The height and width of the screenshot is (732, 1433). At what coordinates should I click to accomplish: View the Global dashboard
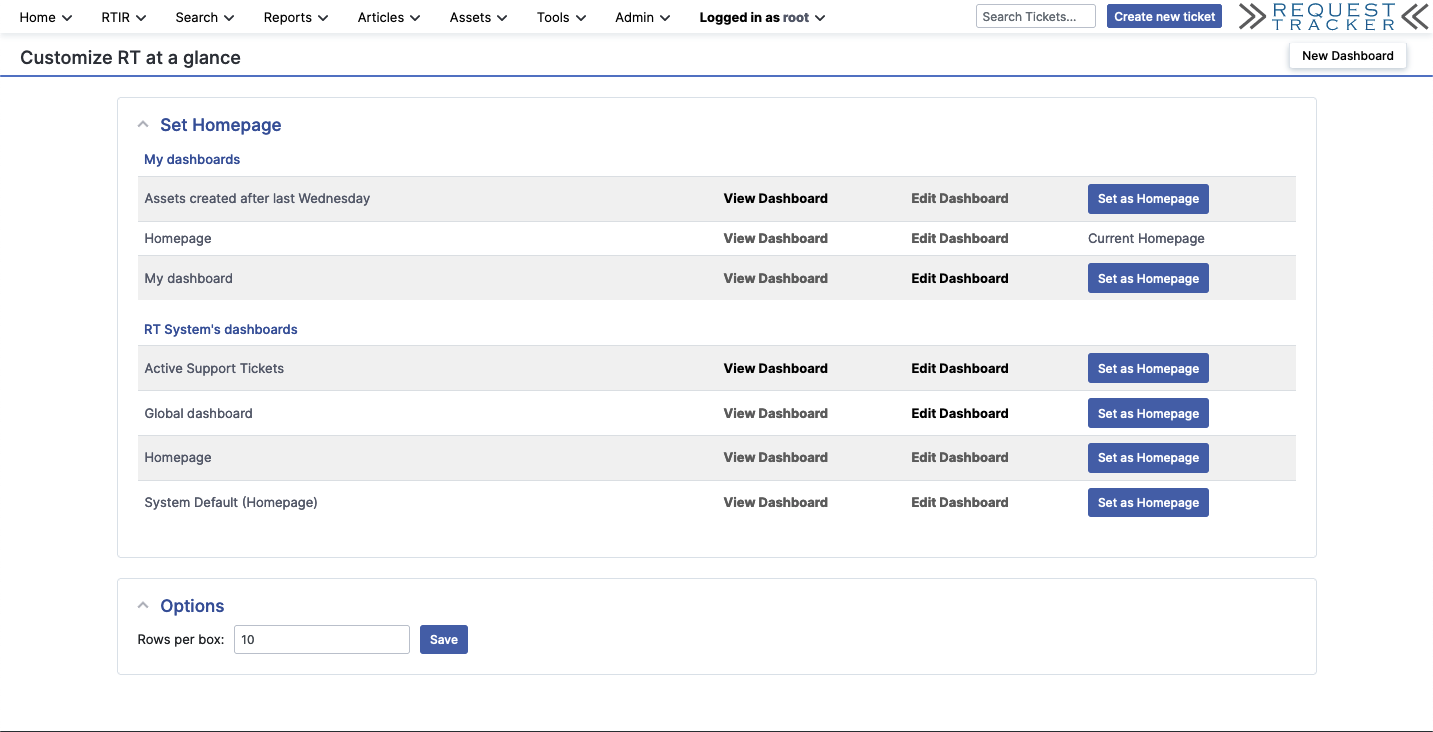click(775, 413)
